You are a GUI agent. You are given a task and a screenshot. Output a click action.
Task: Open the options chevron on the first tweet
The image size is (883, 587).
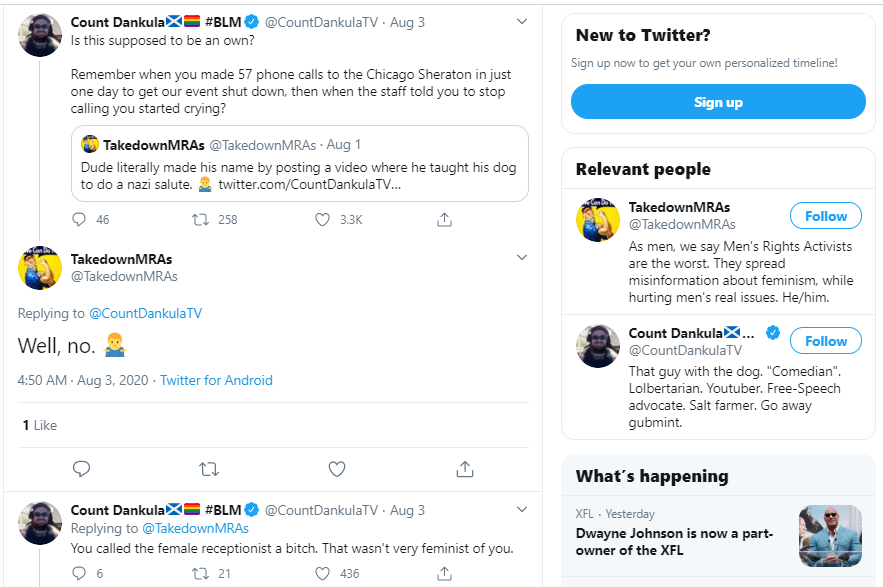point(522,21)
